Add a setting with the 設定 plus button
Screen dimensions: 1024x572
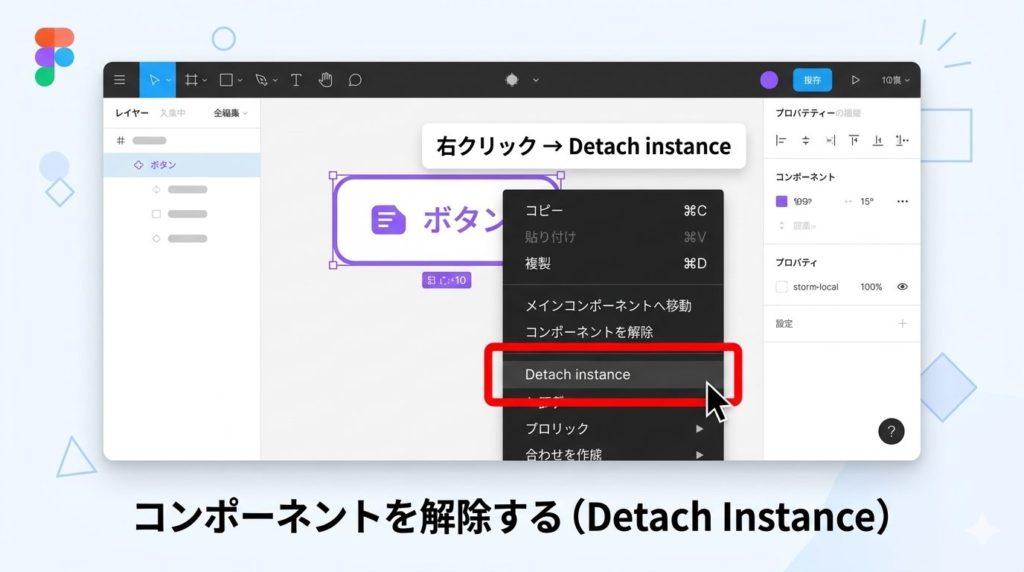902,324
